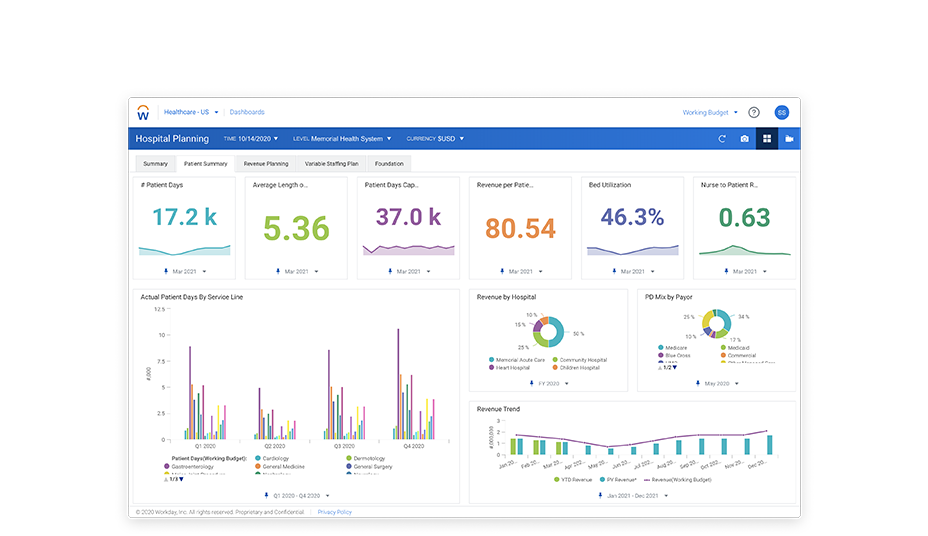Open the help question mark icon
The width and height of the screenshot is (928, 536).
754,113
